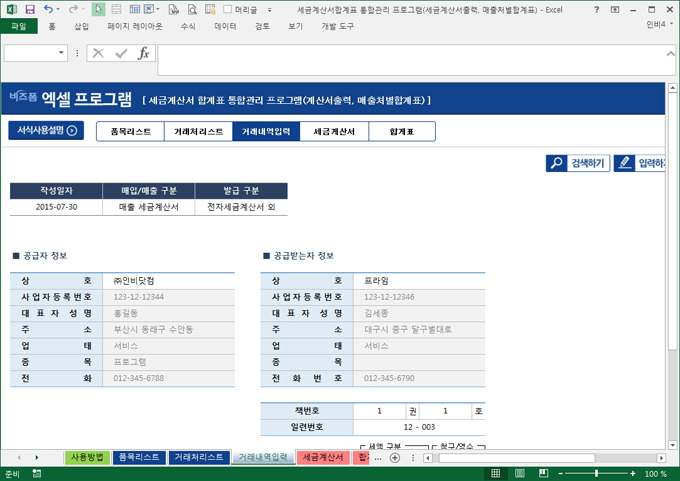
Task: Click the table grid icon in quick access
Action: 135,9
